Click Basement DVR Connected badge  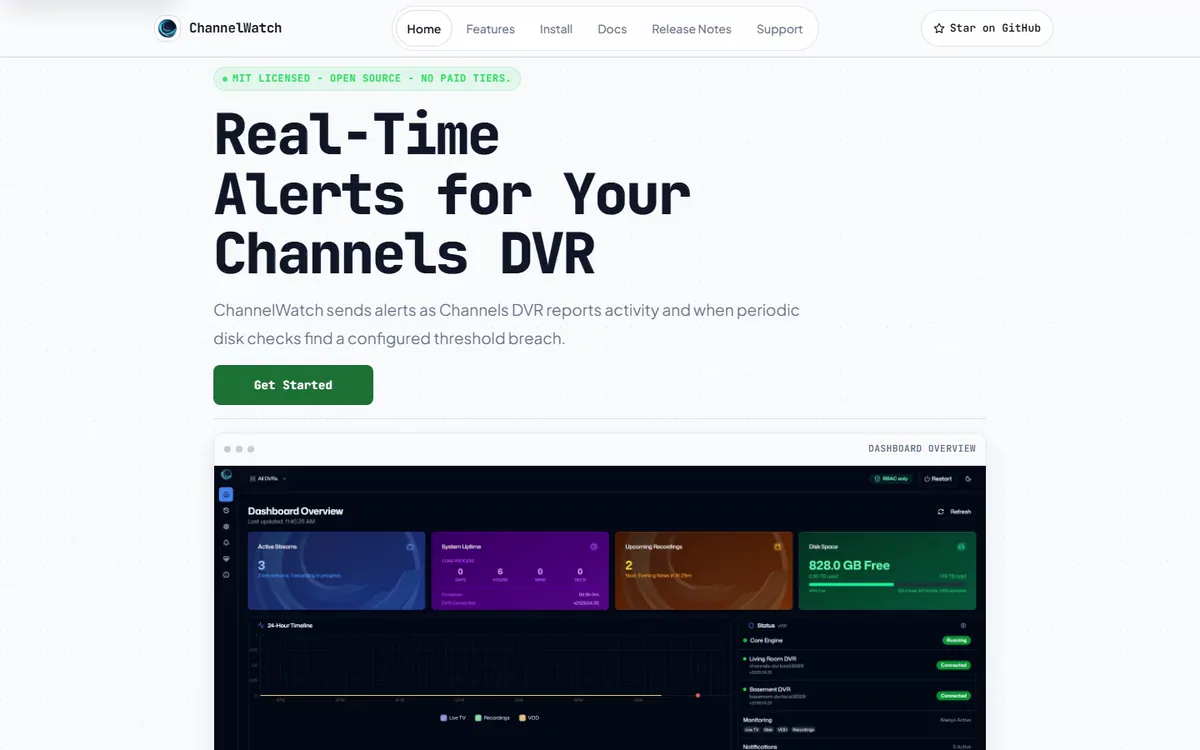coord(953,696)
